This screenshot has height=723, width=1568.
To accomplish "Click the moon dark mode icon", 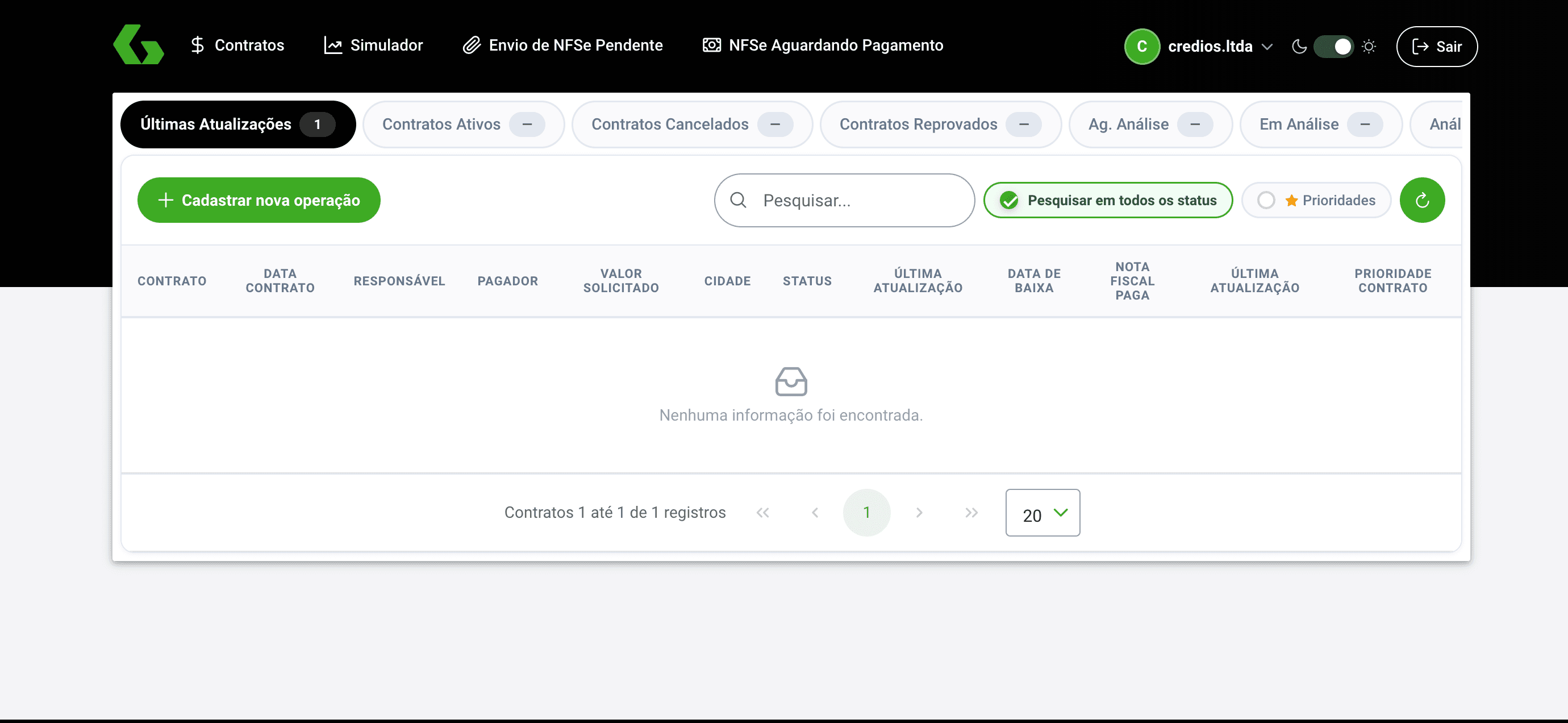I will pos(1299,46).
